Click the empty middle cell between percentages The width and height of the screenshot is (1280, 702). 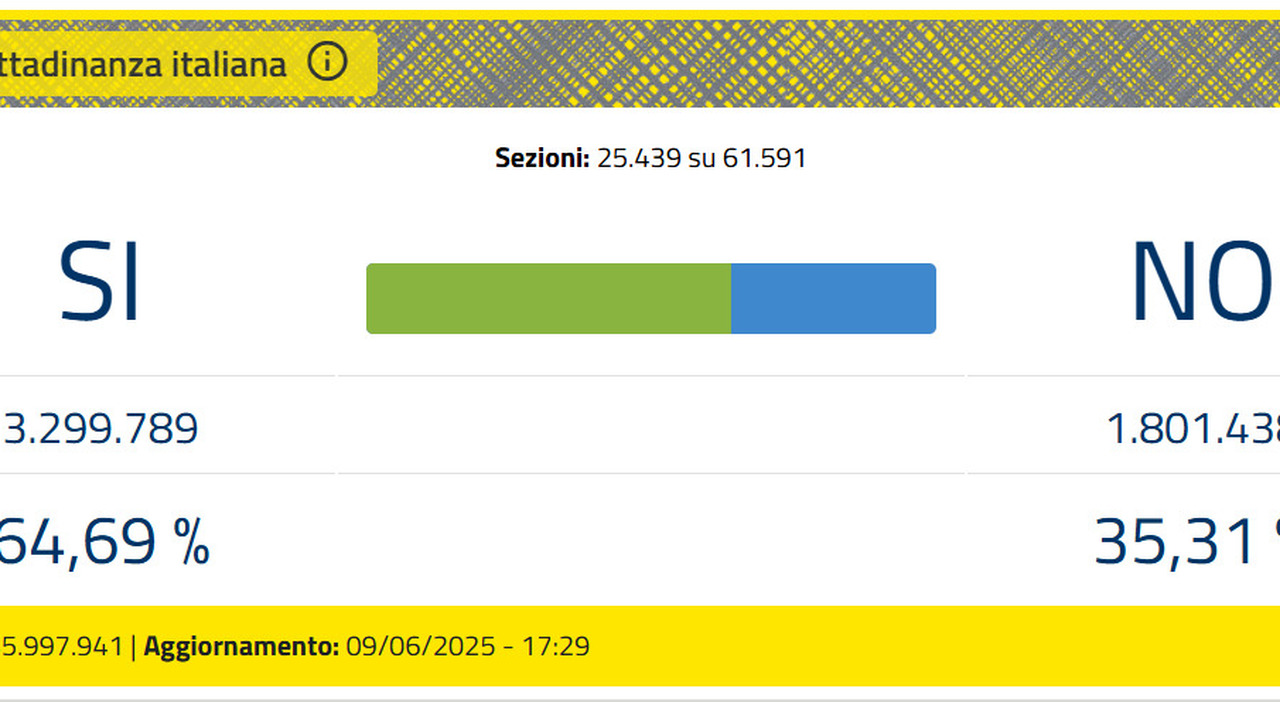pos(651,540)
